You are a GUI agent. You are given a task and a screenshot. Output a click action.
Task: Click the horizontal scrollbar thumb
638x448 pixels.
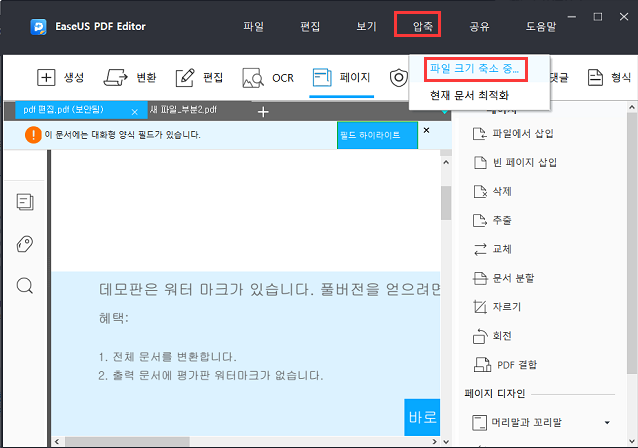pyautogui.click(x=127, y=441)
